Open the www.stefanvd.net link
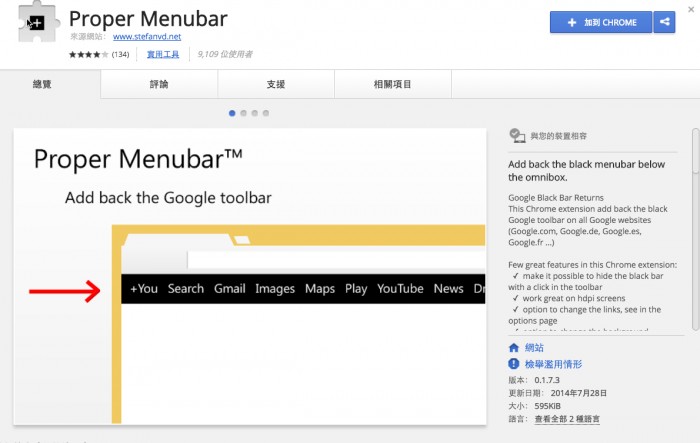 point(147,37)
